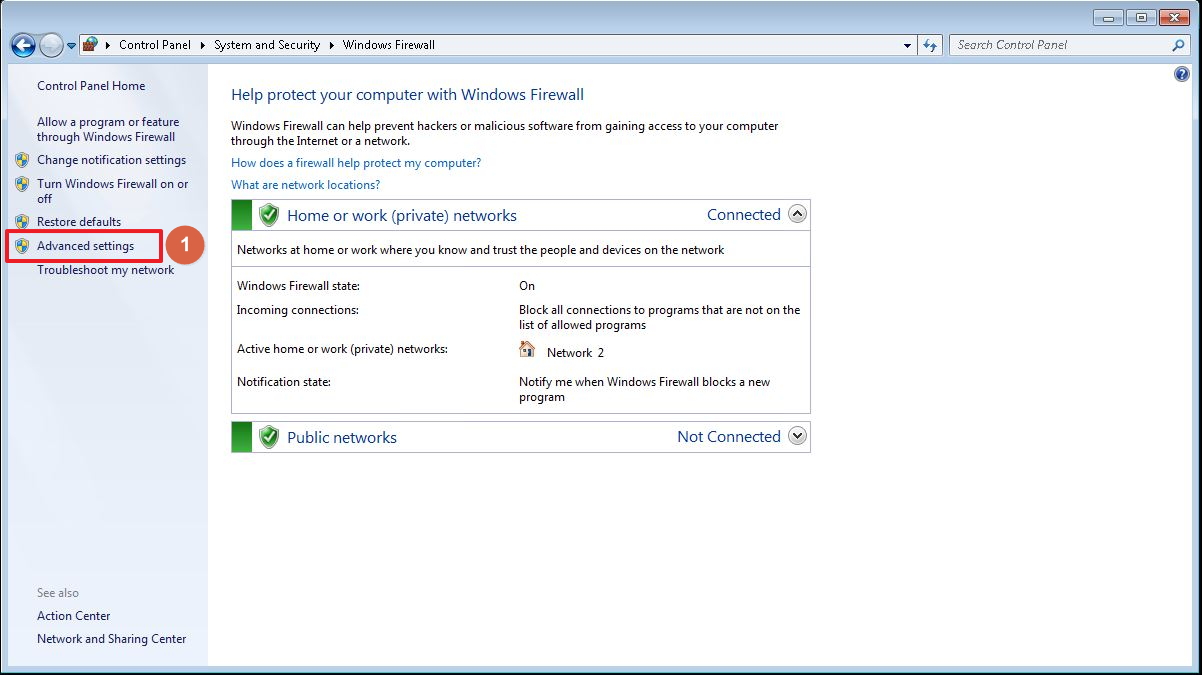
Task: Open the address bar history dropdown
Action: coord(908,45)
